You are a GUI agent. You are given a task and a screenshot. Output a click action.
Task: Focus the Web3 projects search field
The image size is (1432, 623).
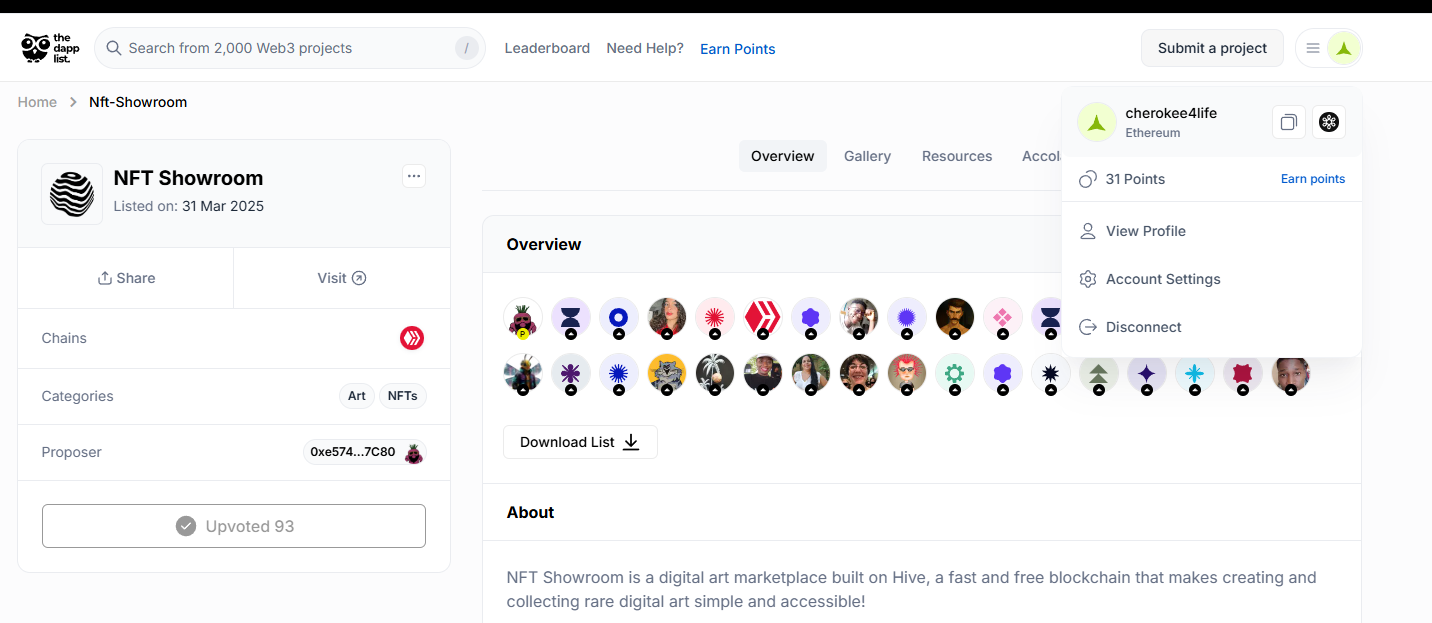290,48
